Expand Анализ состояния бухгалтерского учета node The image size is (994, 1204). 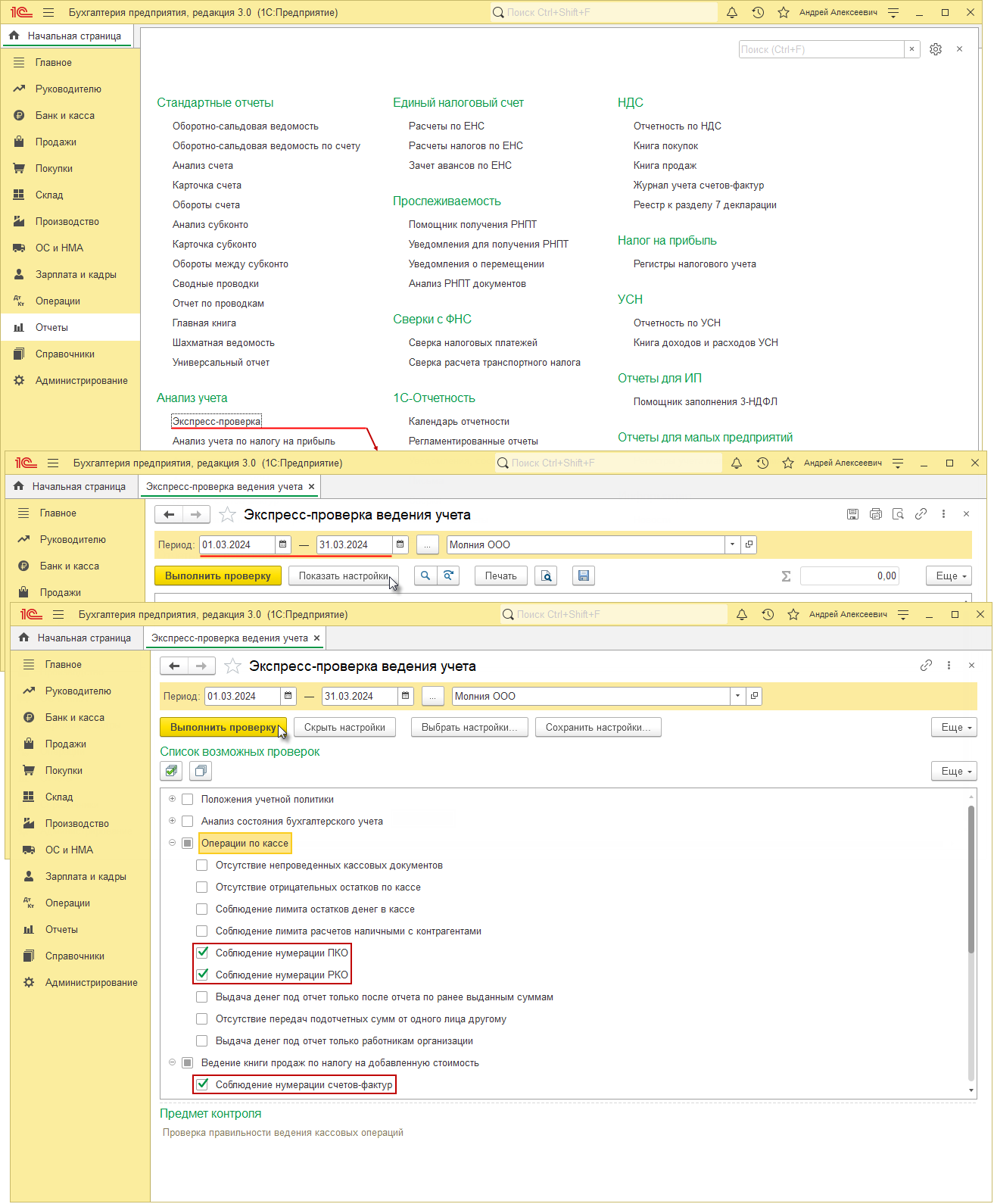[x=172, y=821]
